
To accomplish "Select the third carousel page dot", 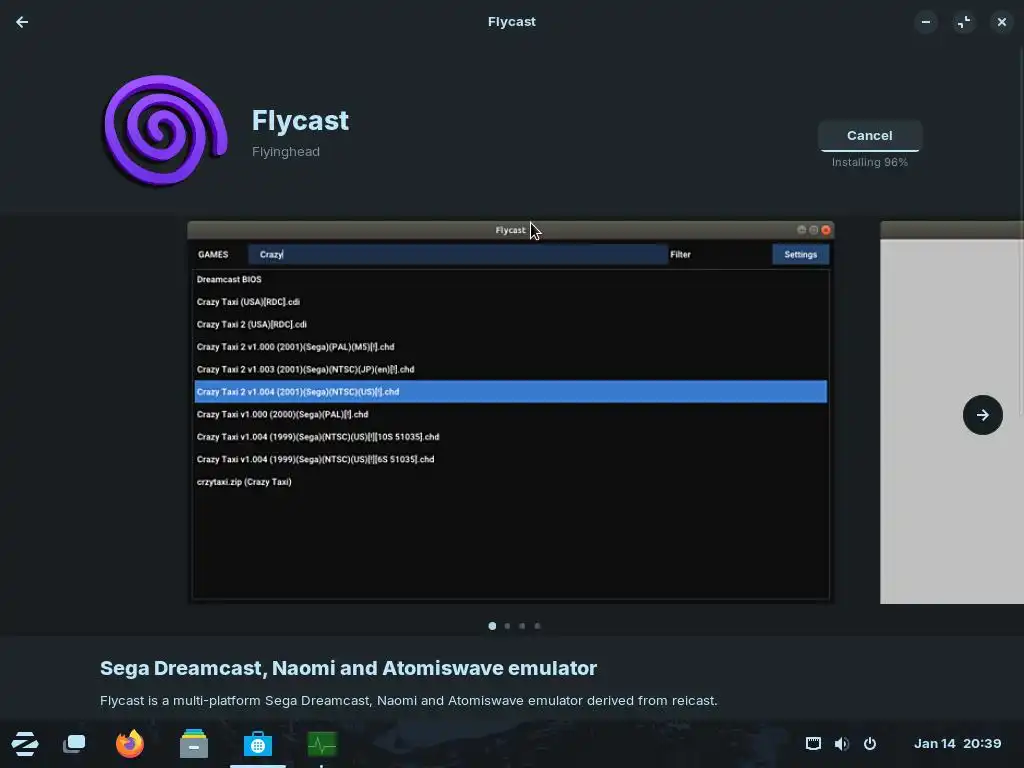I will (x=522, y=626).
